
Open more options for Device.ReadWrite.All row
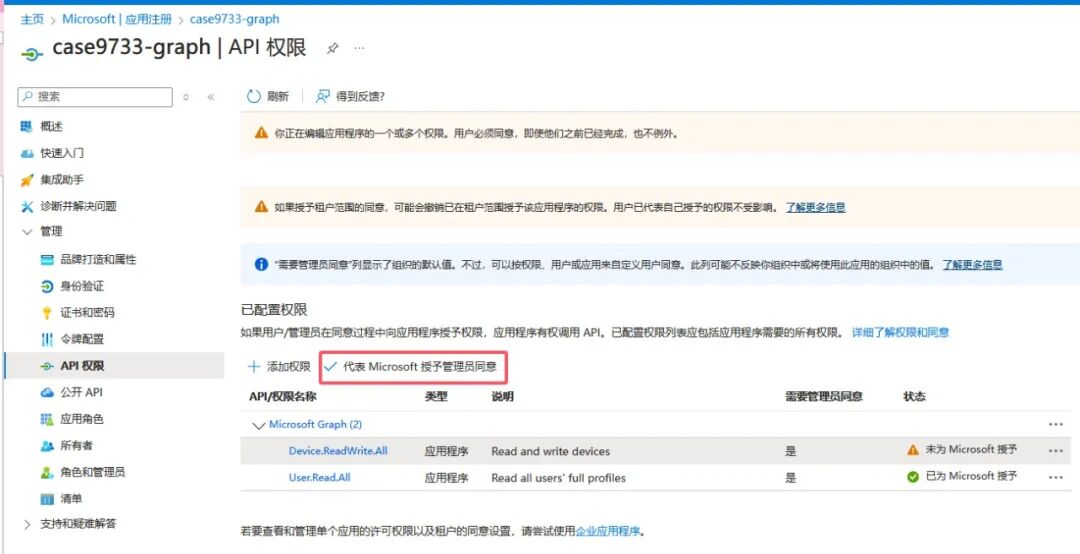pyautogui.click(x=1056, y=451)
